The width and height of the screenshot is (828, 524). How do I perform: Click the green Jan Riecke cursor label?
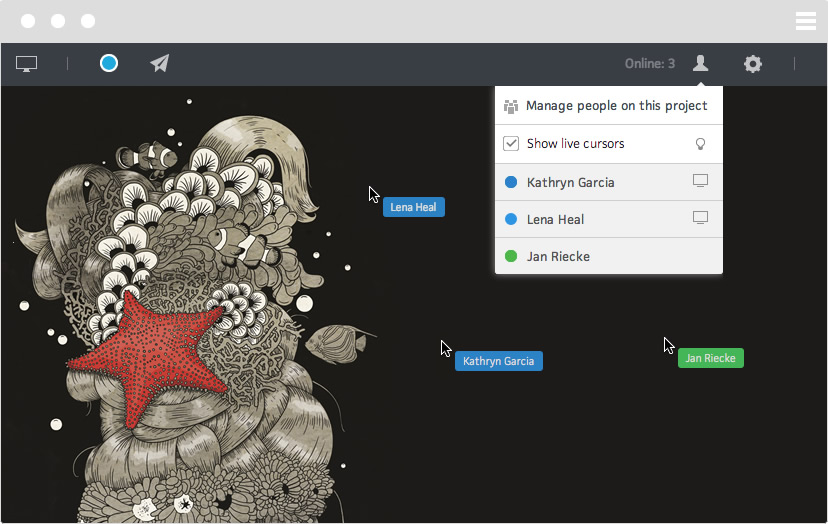tap(710, 358)
